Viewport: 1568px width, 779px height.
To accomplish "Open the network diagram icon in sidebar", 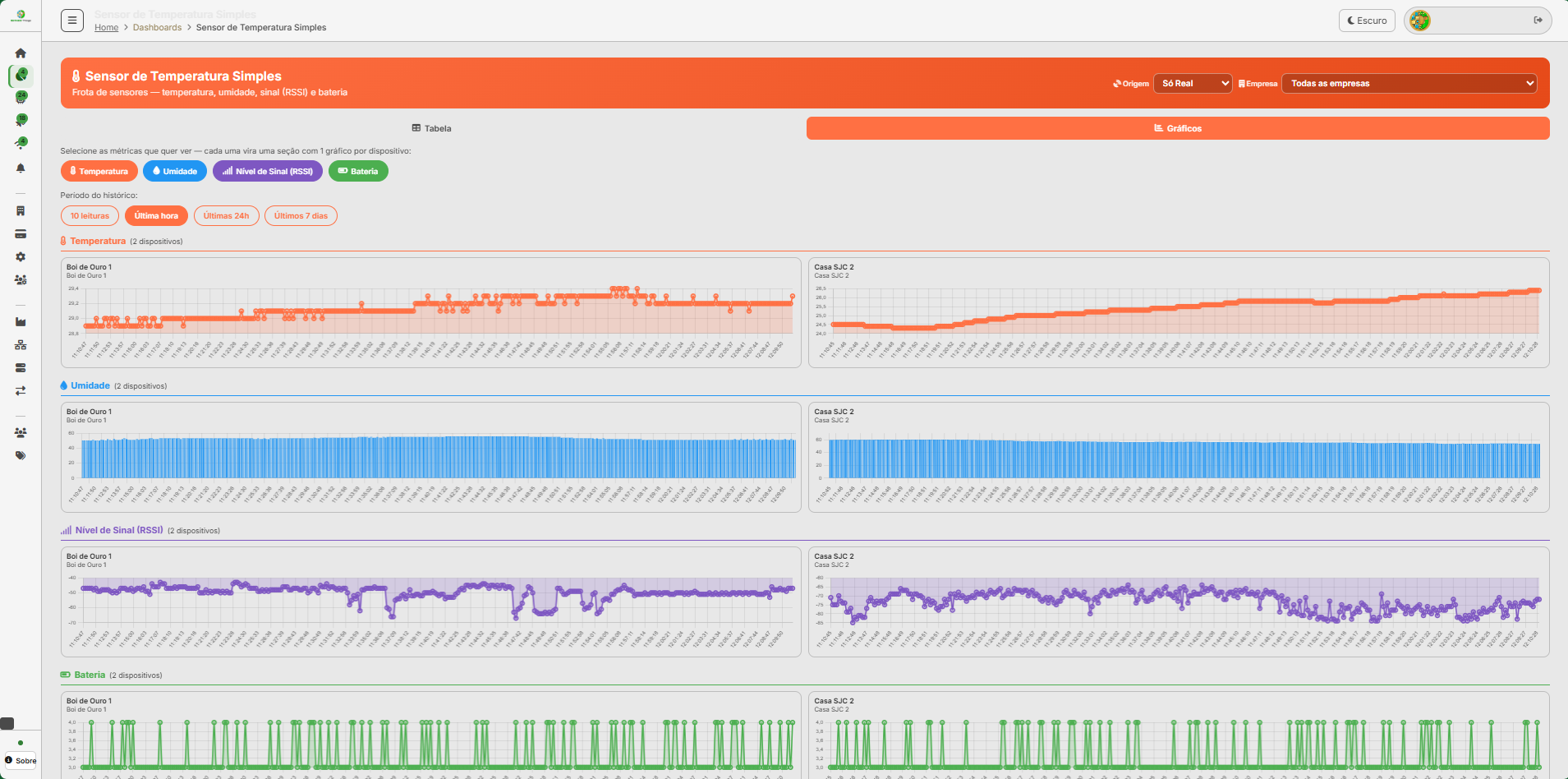I will tap(21, 345).
